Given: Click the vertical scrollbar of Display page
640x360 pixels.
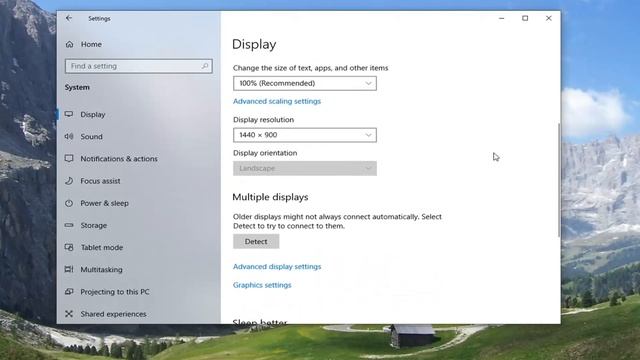Looking at the screenshot, I should pos(559,180).
